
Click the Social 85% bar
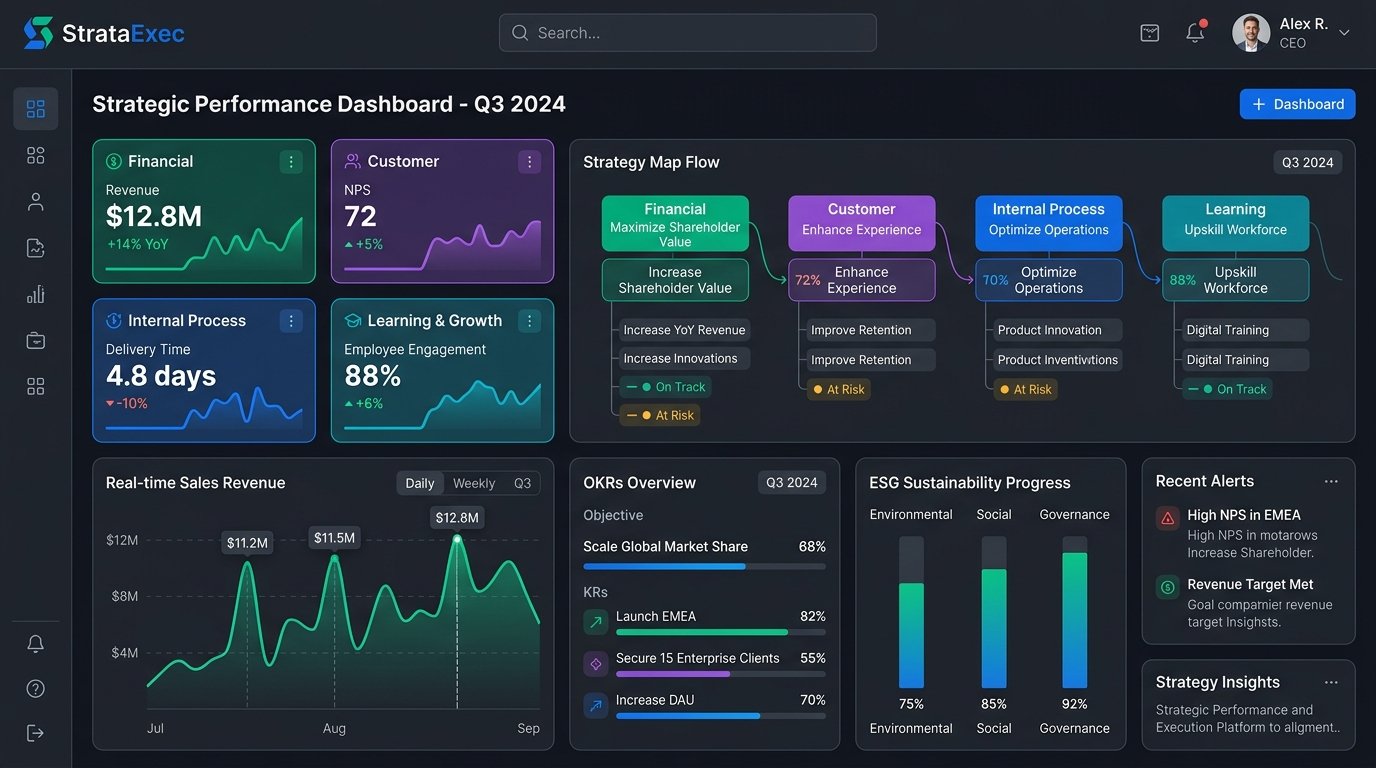point(994,612)
